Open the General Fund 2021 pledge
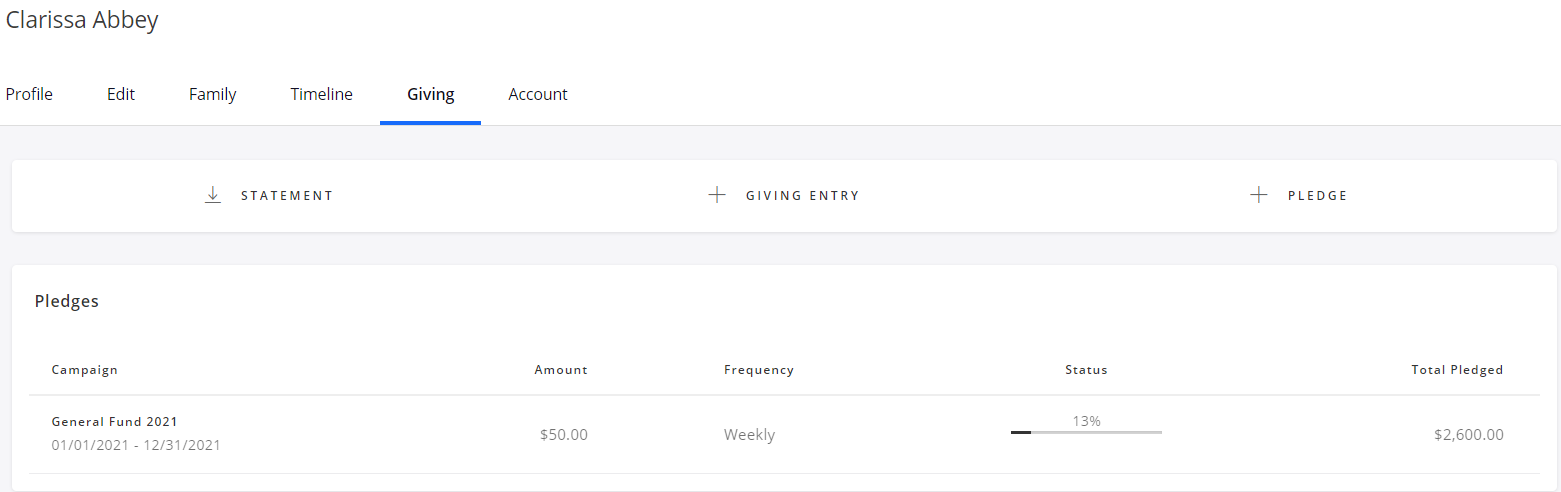1561x492 pixels. (114, 422)
